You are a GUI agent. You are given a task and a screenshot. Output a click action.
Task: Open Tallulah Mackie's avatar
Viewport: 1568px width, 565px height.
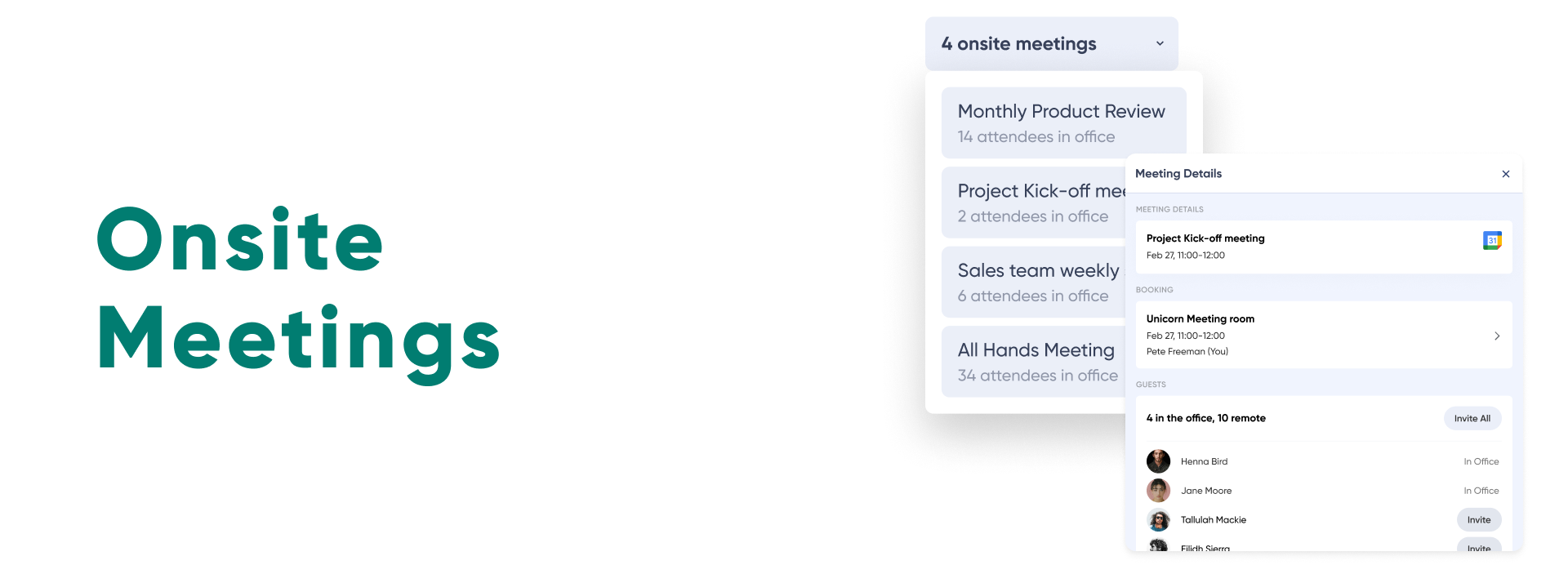(x=1158, y=520)
